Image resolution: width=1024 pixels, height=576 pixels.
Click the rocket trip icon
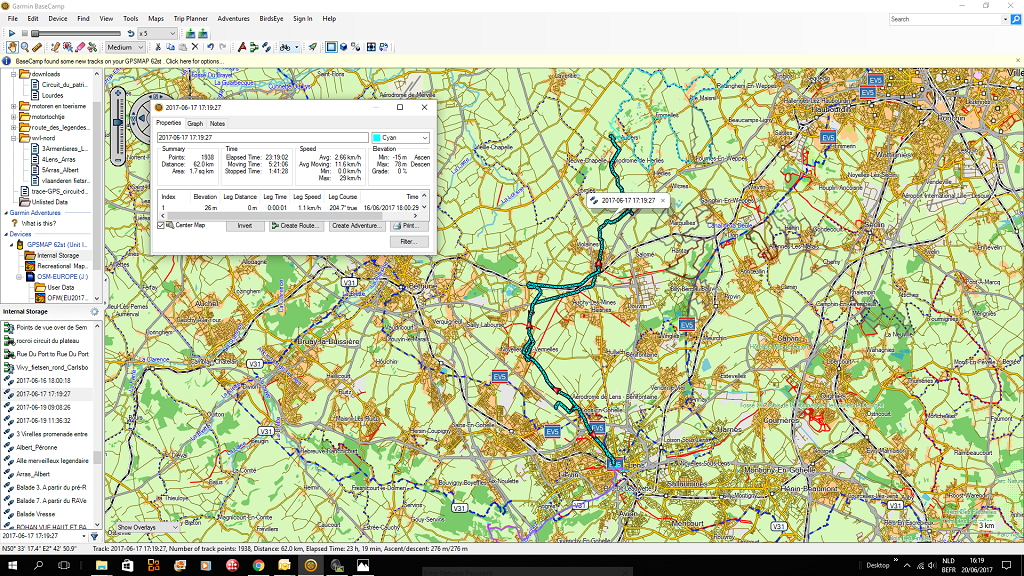click(313, 47)
